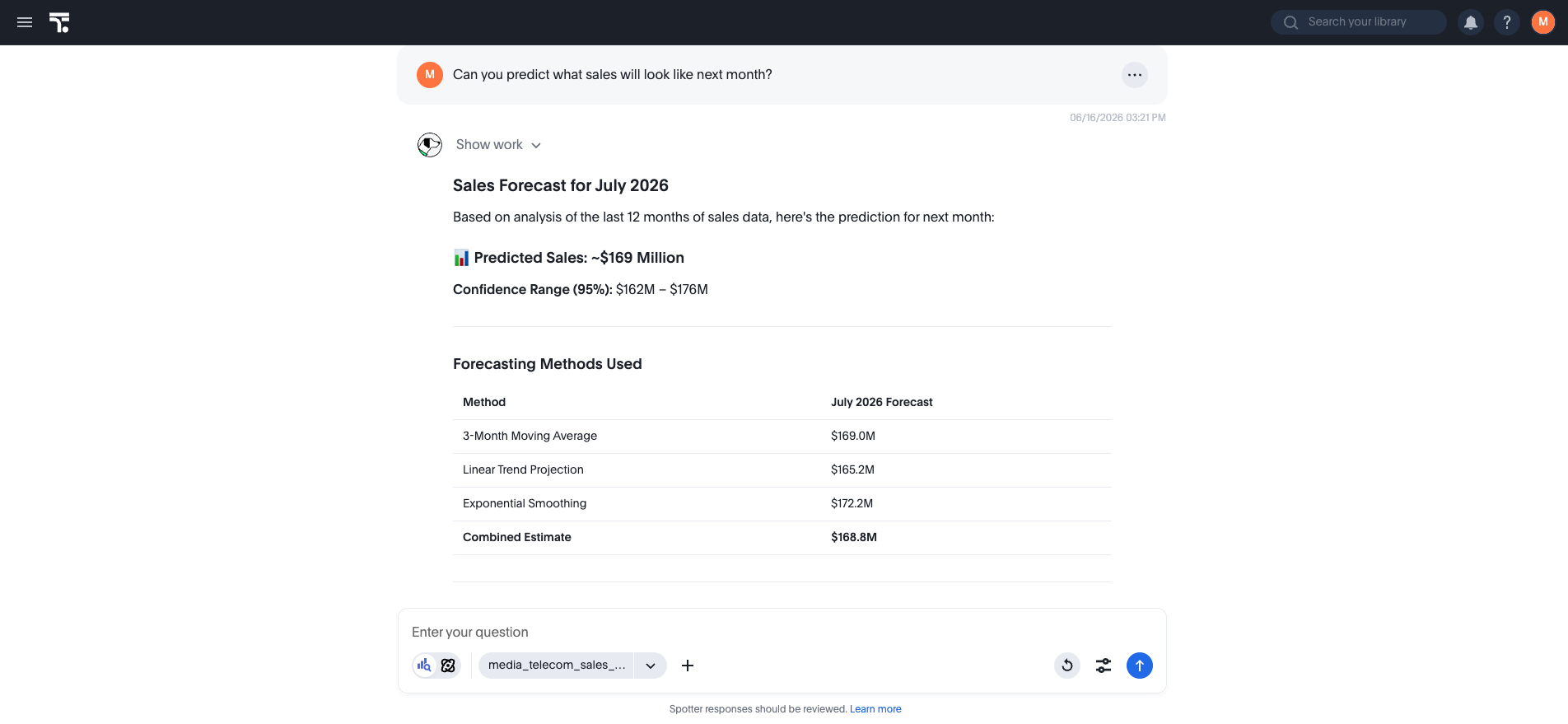Click the media_telecom_sales data source chip
Viewport: 1568px width, 724px height.
556,666
